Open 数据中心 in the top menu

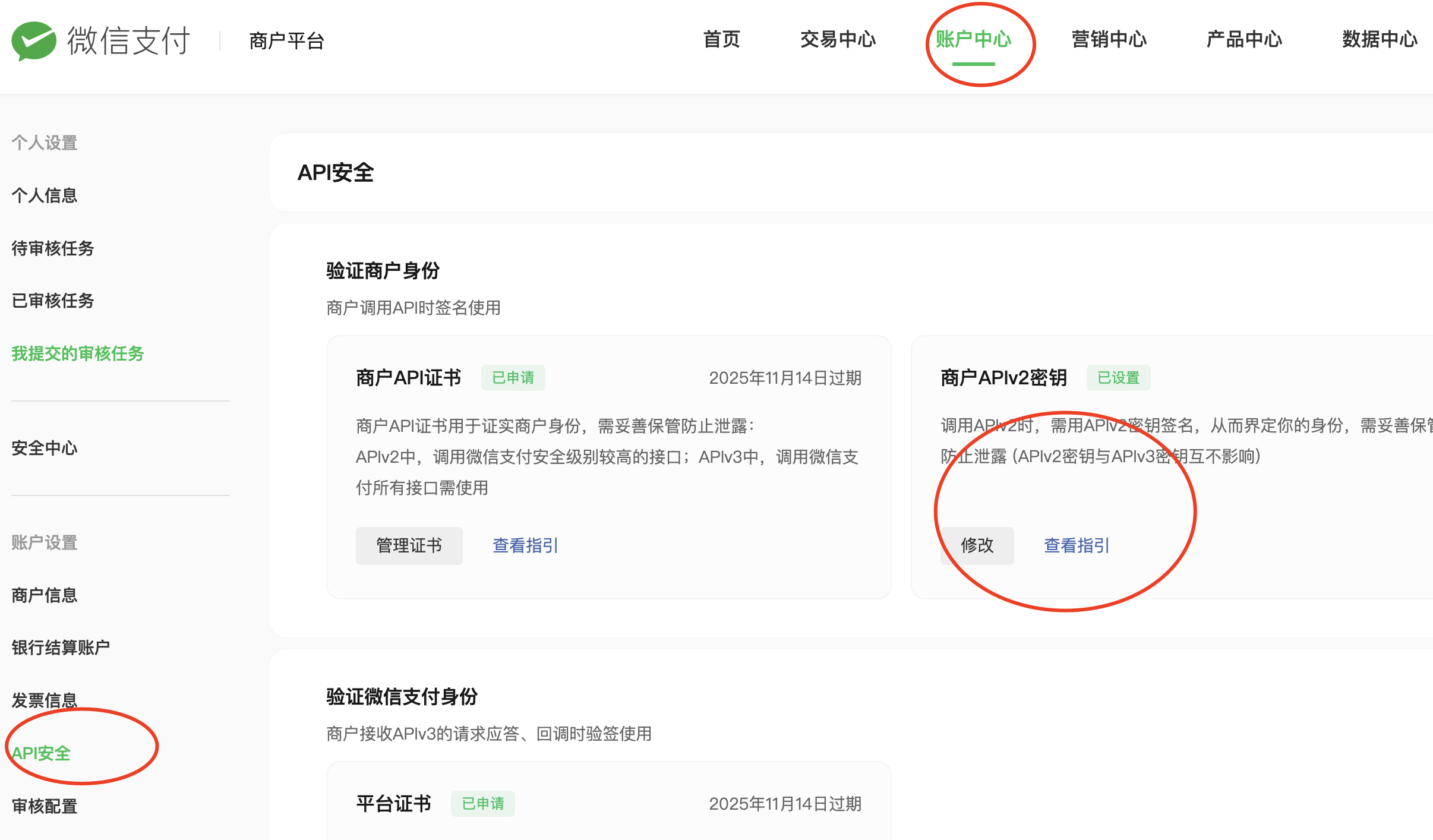pyautogui.click(x=1380, y=39)
